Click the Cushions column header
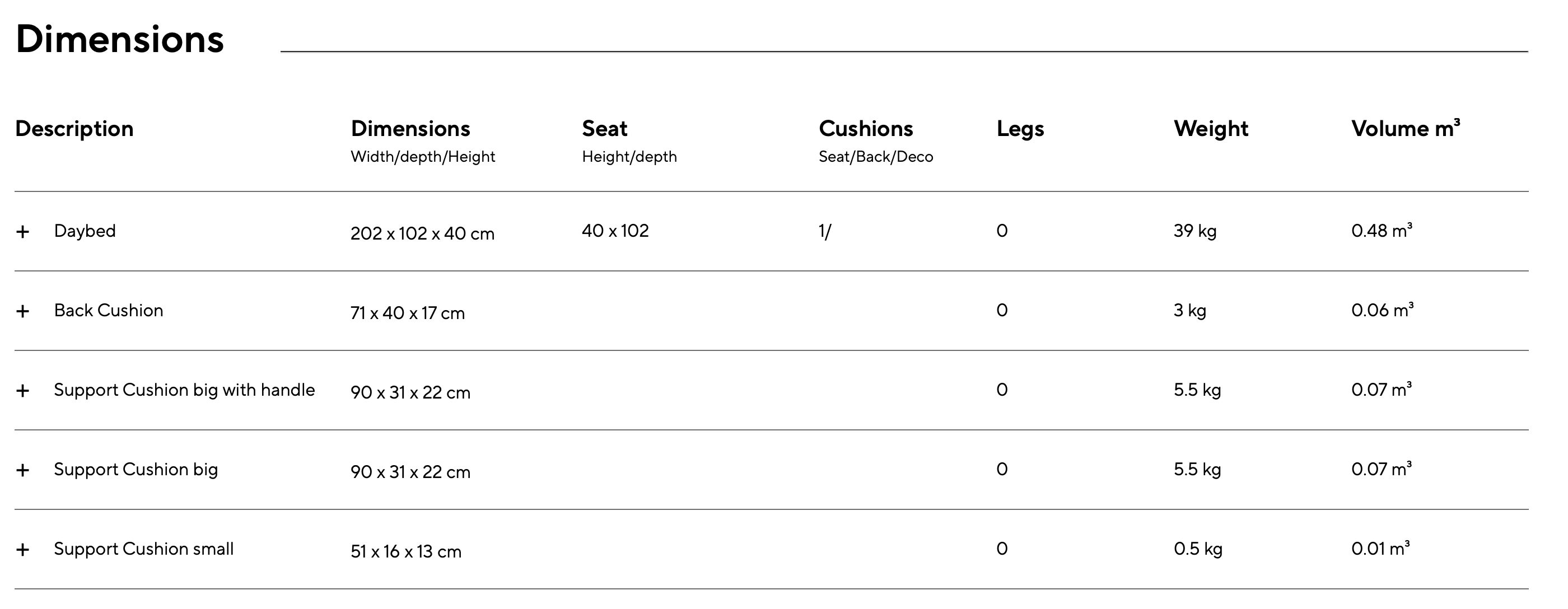1568x609 pixels. pos(866,129)
